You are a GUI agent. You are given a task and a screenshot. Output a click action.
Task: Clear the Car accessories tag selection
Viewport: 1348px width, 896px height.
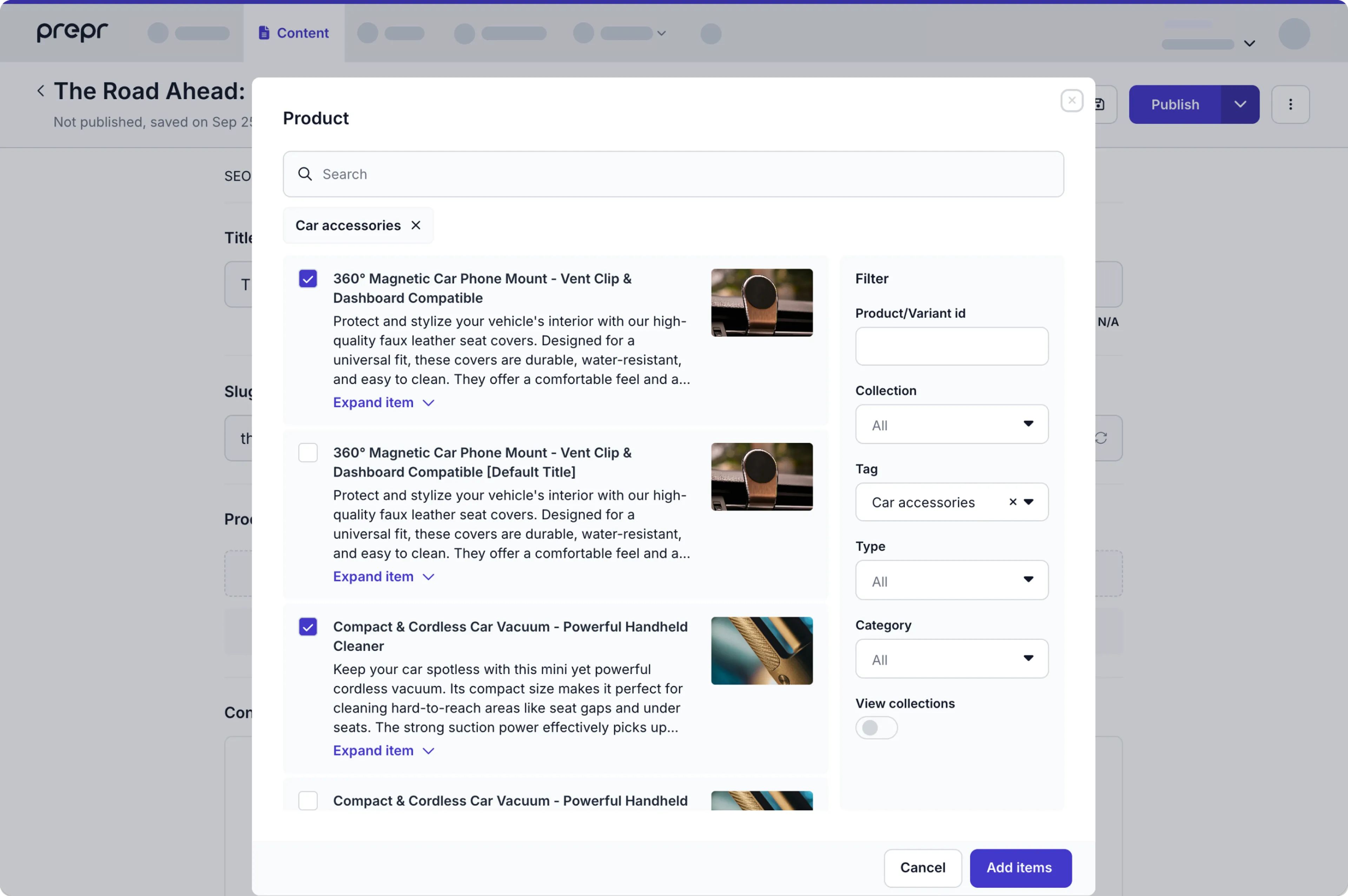coord(1012,502)
